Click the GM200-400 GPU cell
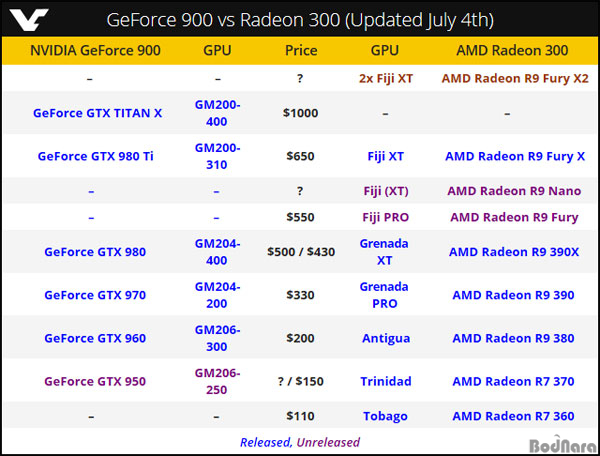600x456 pixels. pyautogui.click(x=217, y=113)
